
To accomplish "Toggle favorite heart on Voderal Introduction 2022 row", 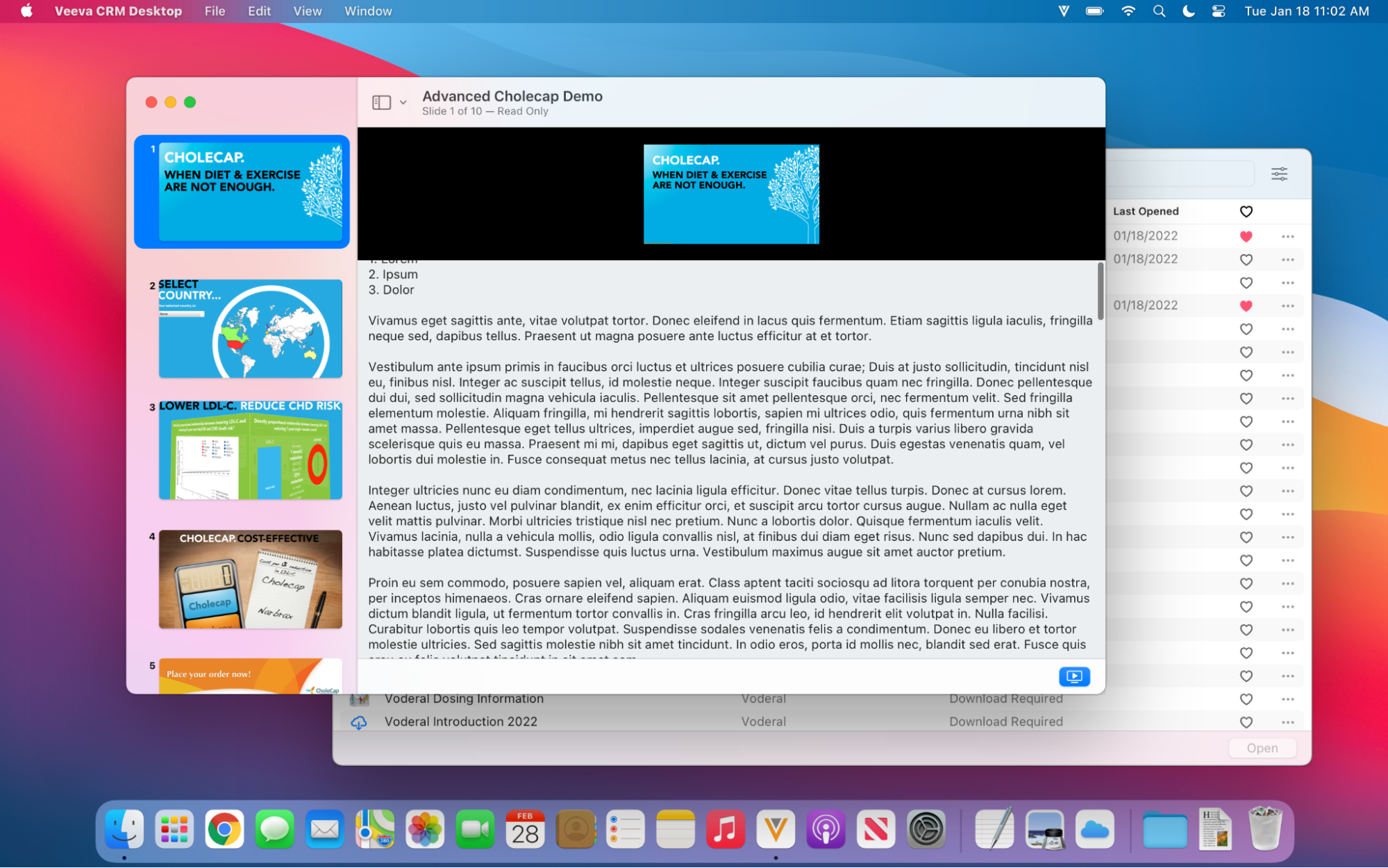I will click(x=1246, y=722).
